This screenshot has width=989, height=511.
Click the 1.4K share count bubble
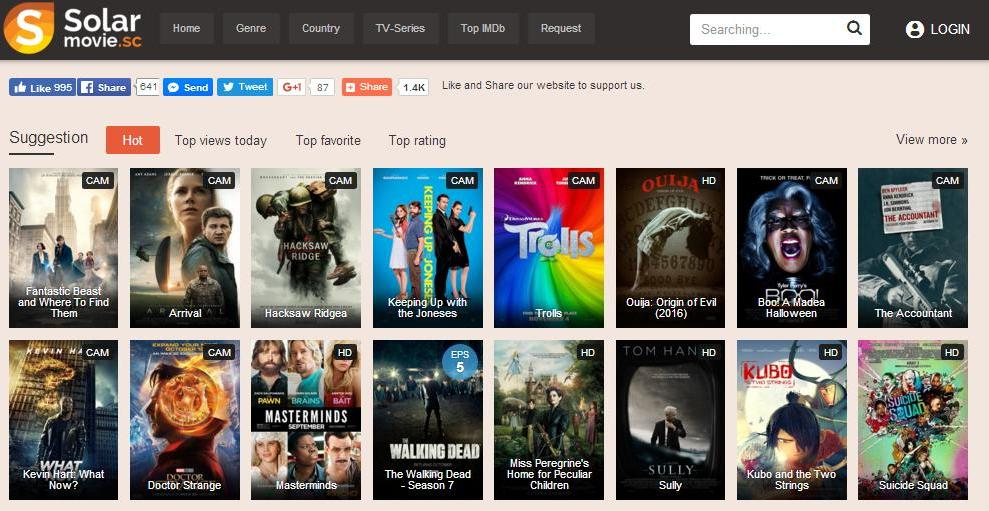(x=414, y=88)
